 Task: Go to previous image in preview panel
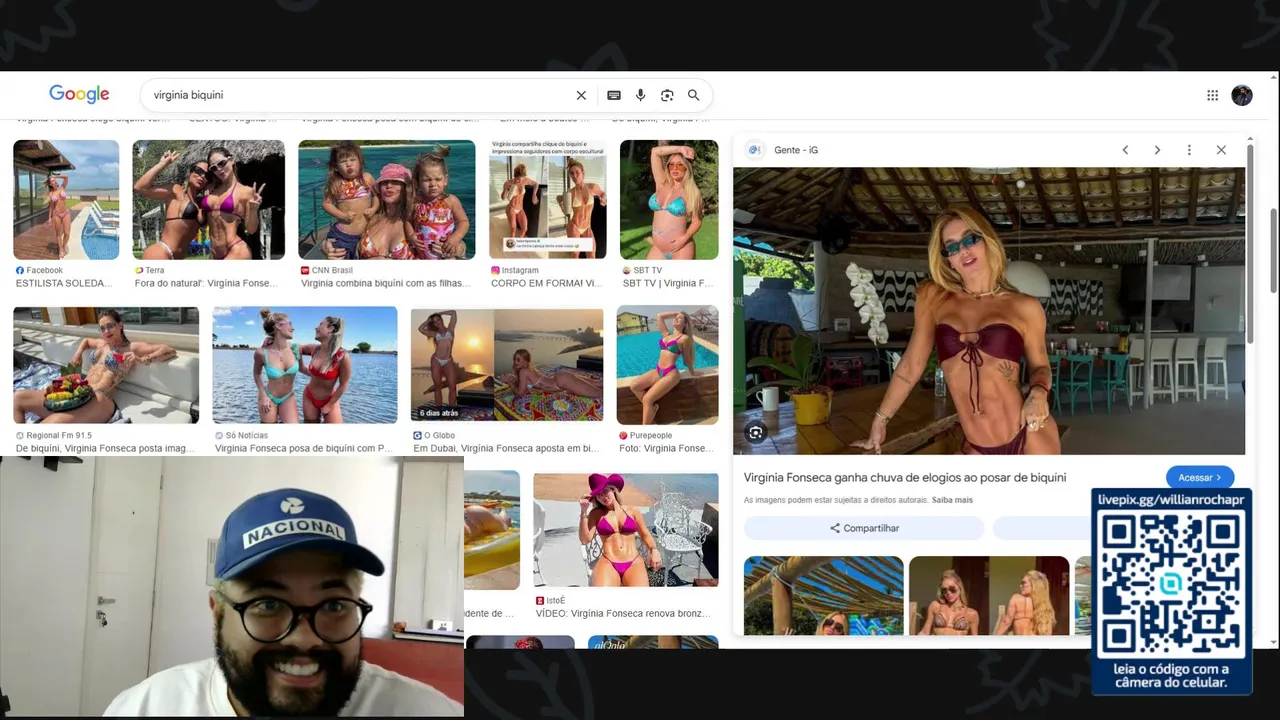(x=1125, y=150)
